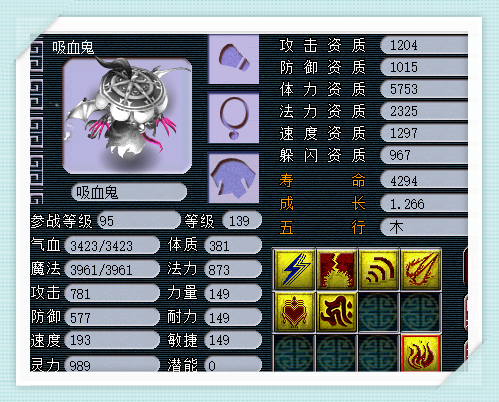Select the 法力 value field 873

coord(233,269)
